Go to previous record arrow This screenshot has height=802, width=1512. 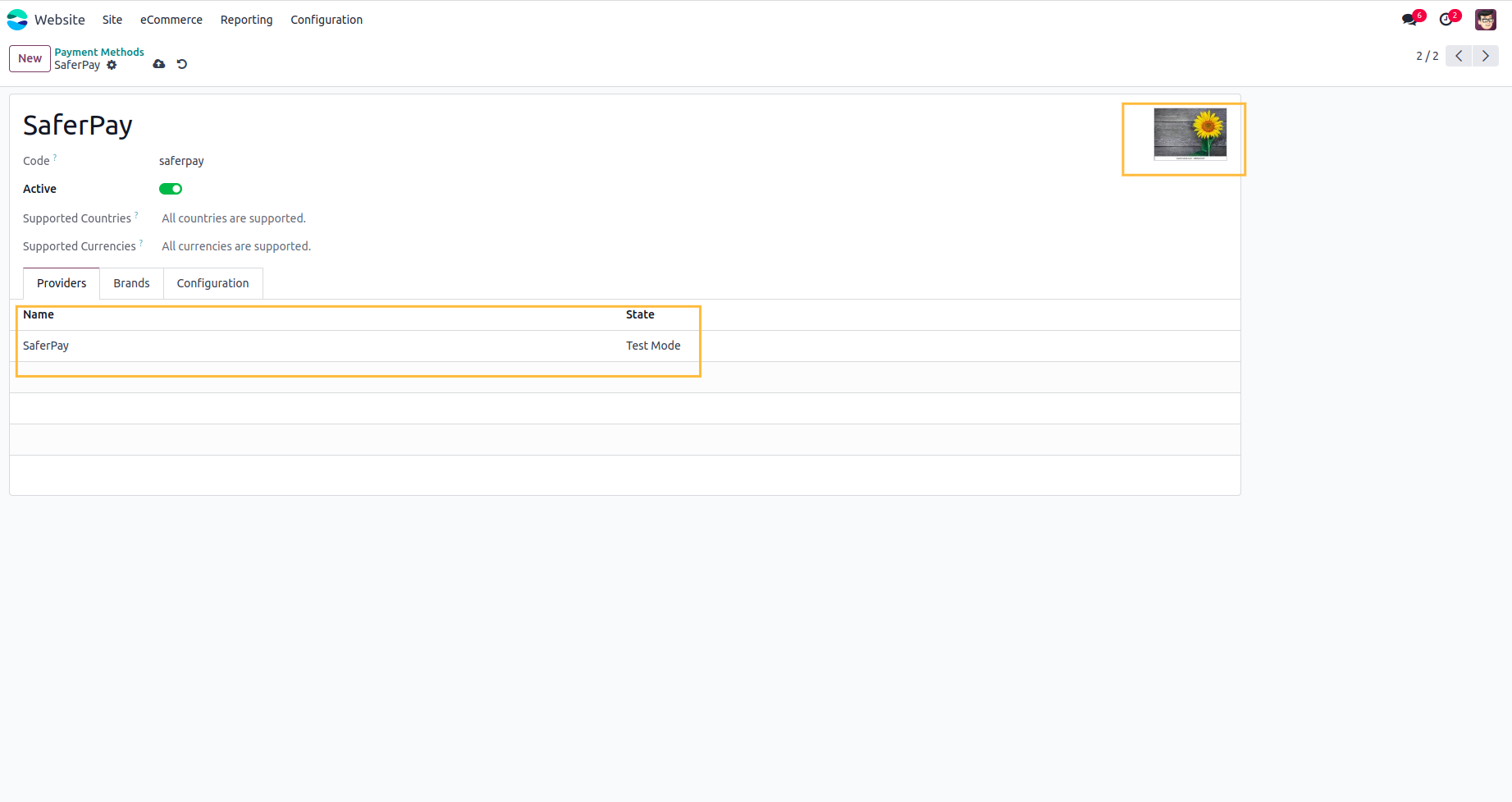(1459, 56)
